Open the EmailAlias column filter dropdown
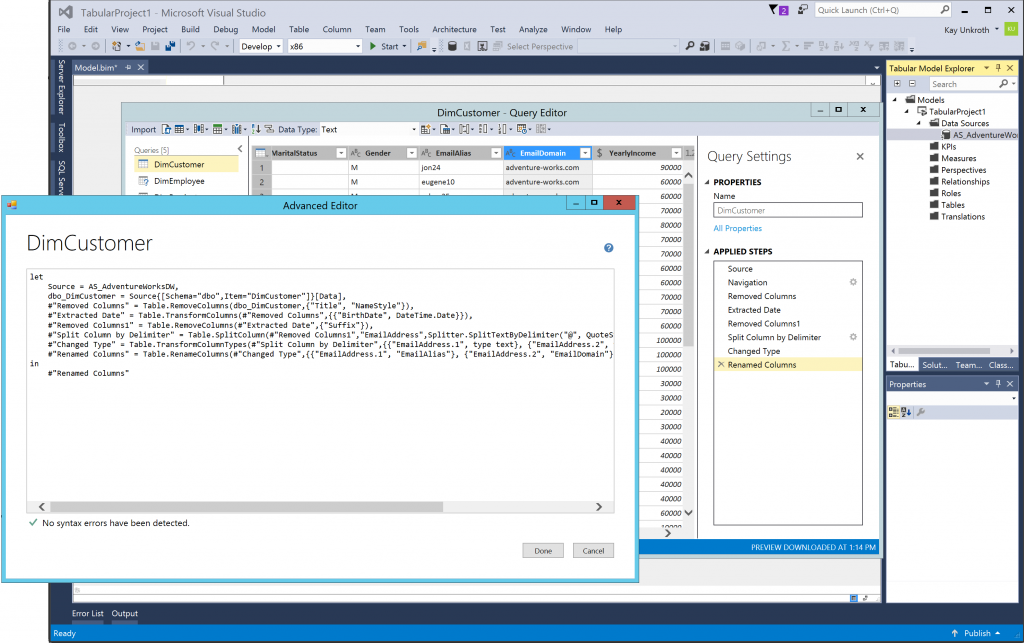The height and width of the screenshot is (643, 1024). point(496,153)
